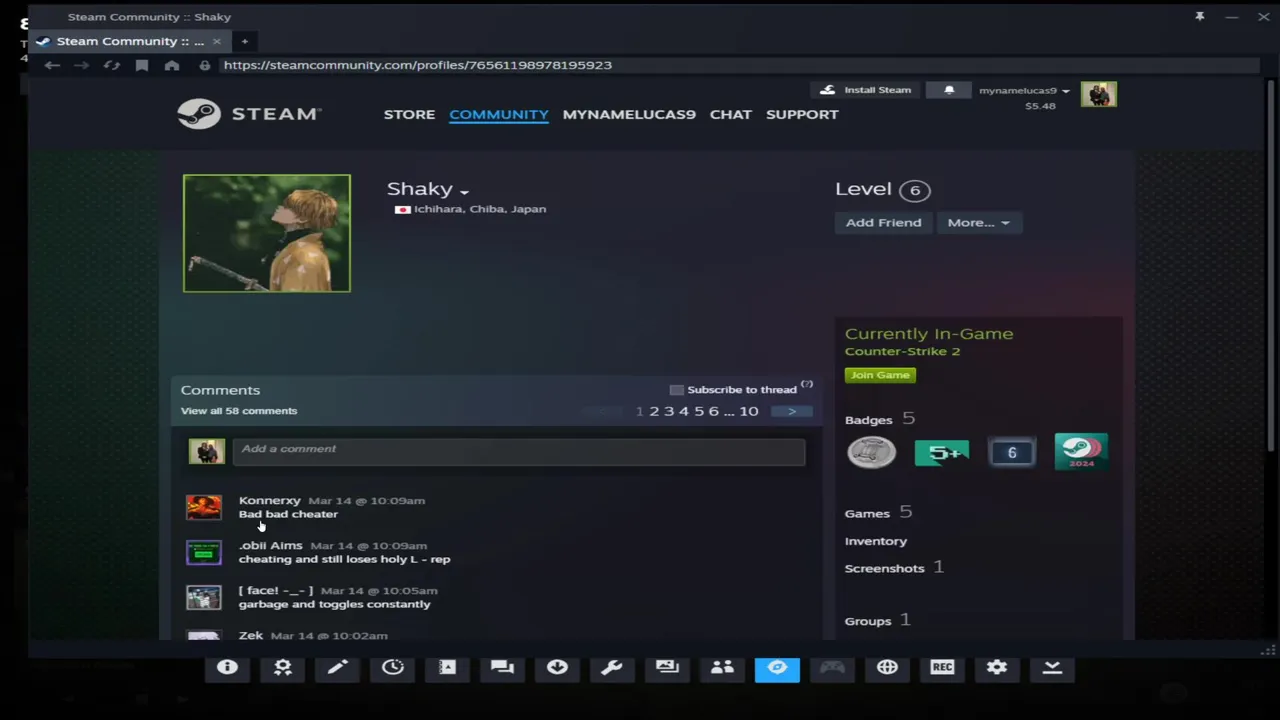
Task: Open the notifications bell
Action: point(949,90)
